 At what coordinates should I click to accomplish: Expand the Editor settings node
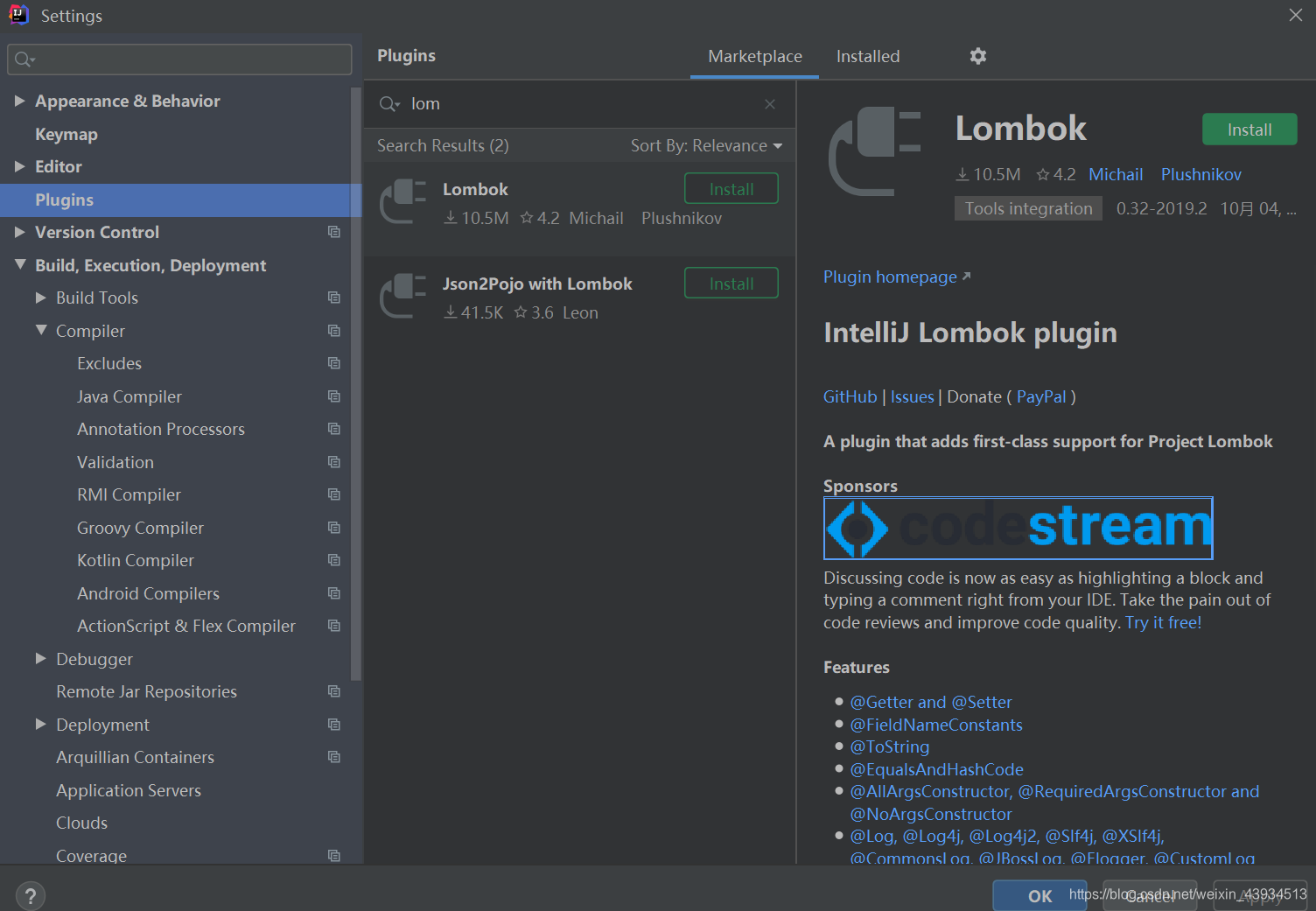[x=19, y=166]
